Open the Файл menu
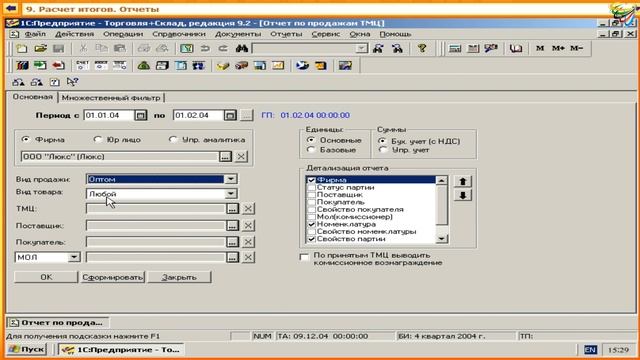 click(35, 34)
